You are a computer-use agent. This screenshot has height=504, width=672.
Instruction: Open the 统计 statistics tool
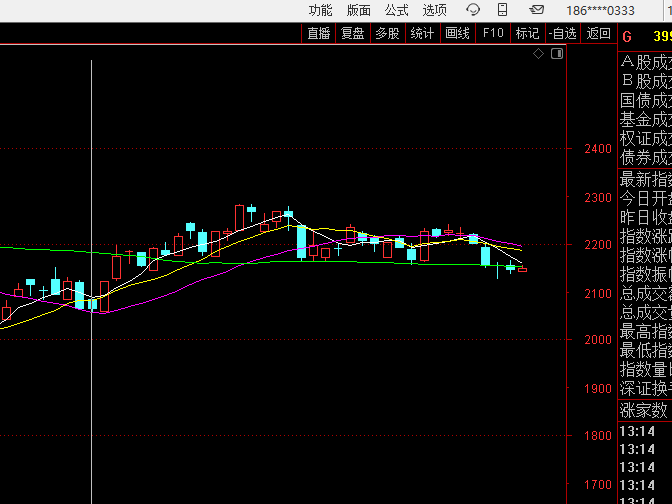(x=422, y=33)
